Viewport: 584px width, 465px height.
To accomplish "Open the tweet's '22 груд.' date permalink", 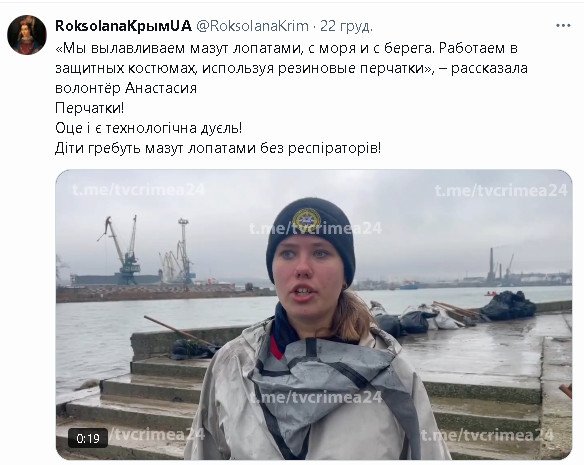I will [x=346, y=26].
